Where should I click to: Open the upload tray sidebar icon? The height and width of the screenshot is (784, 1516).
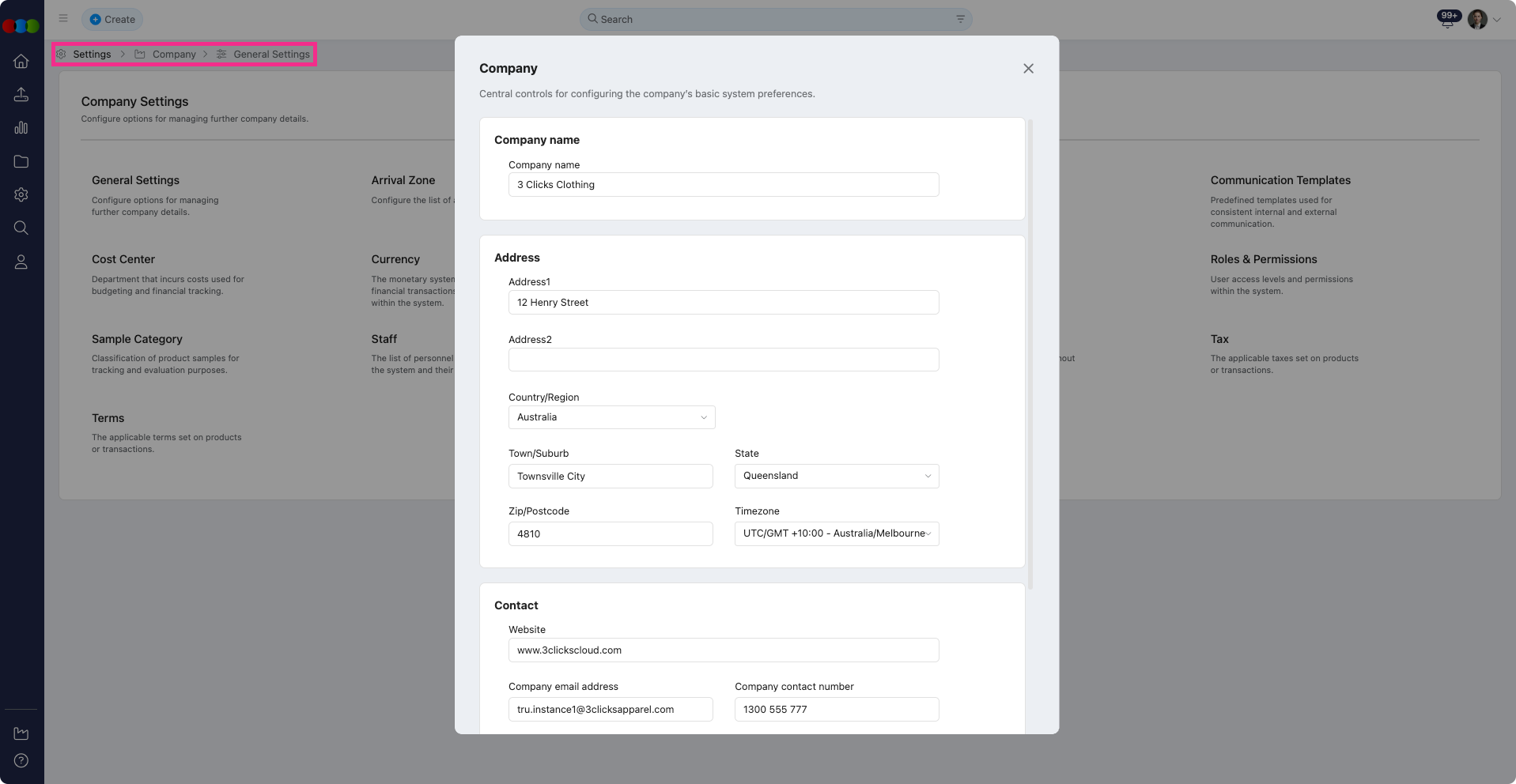[x=21, y=95]
